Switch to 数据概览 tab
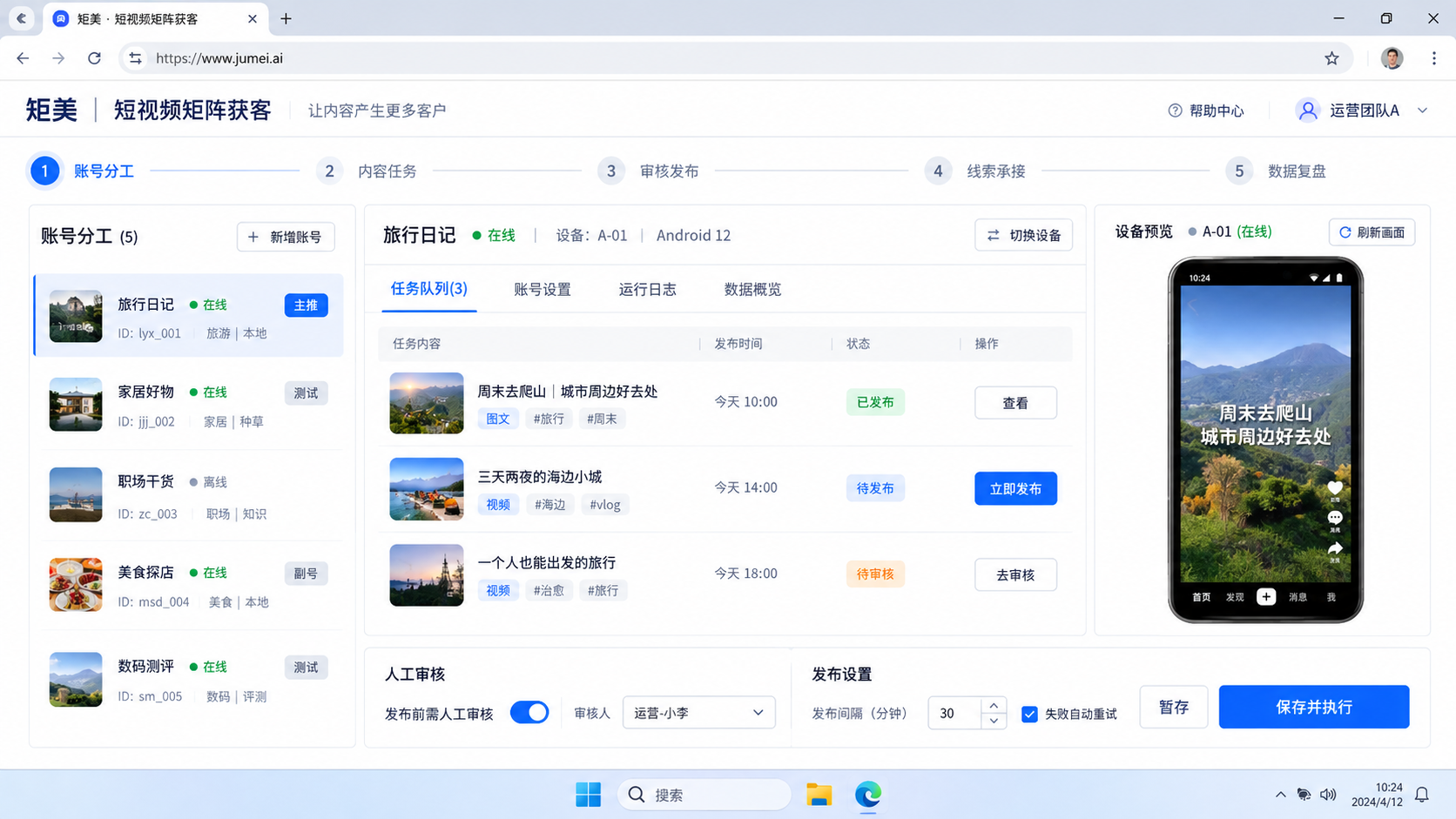This screenshot has width=1456, height=819. (752, 290)
